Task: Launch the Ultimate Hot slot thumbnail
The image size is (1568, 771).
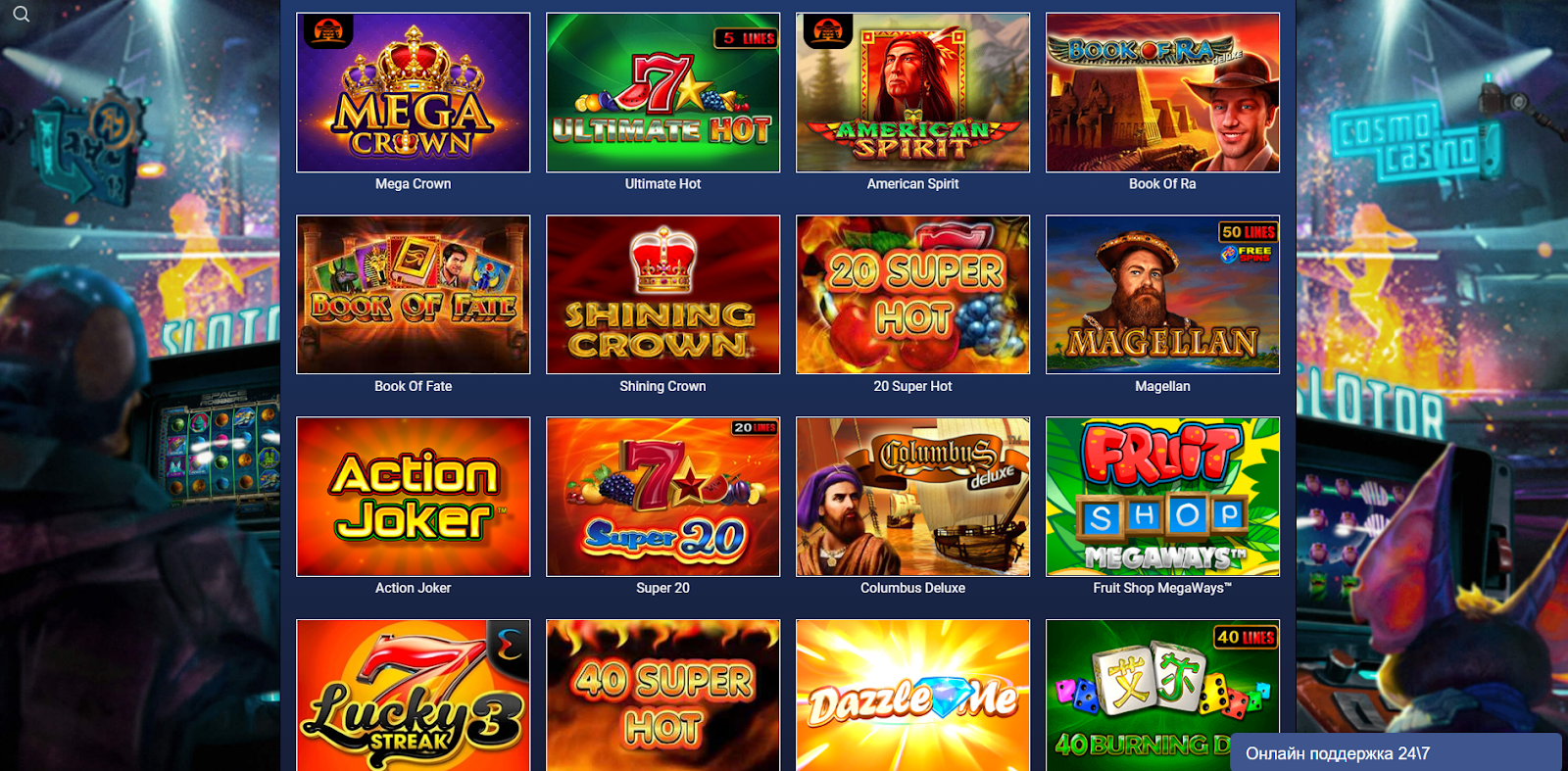Action: [x=662, y=92]
